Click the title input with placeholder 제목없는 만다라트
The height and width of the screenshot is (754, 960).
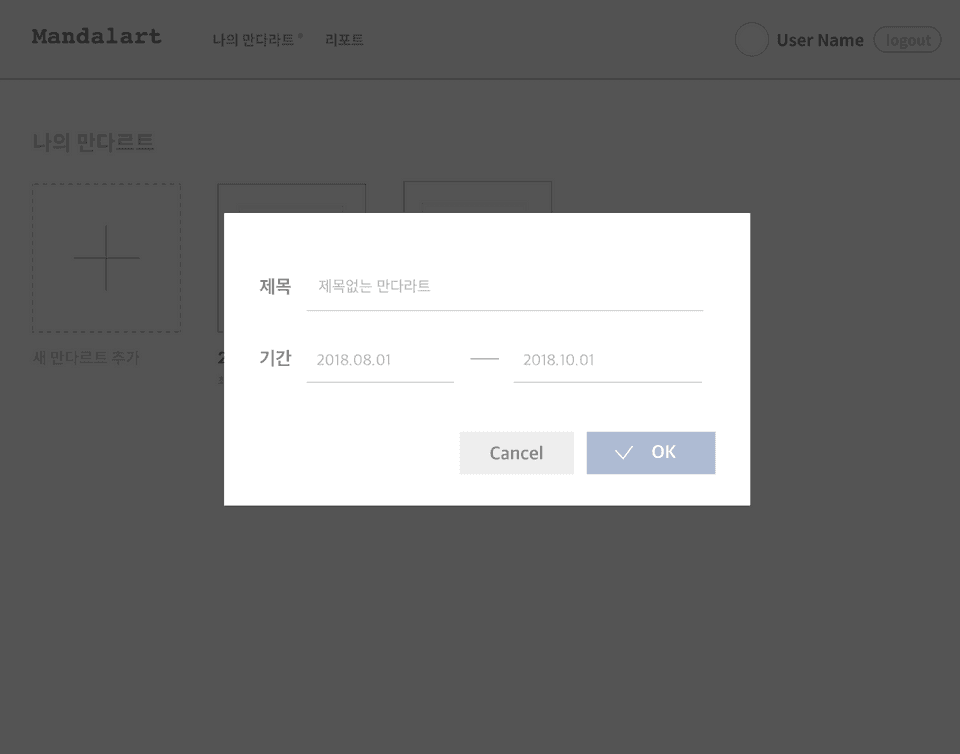505,286
